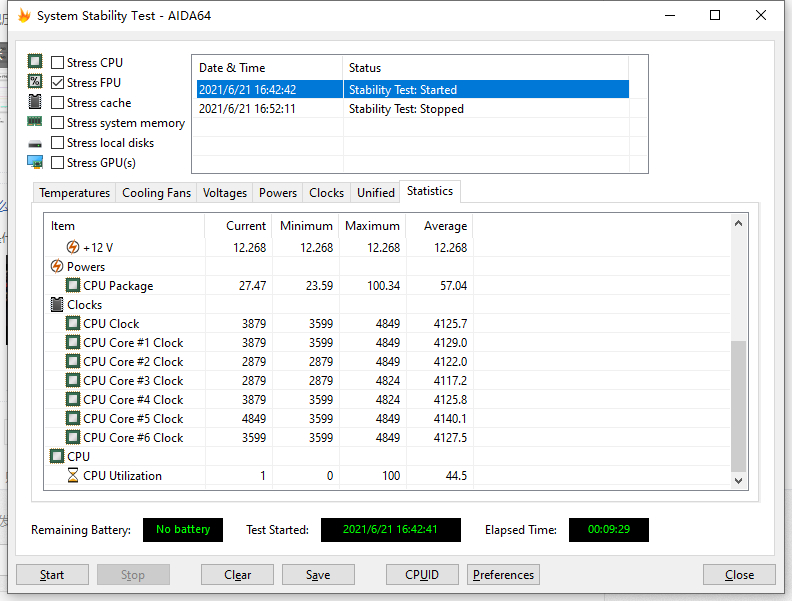Click the Maximum column header

(373, 226)
